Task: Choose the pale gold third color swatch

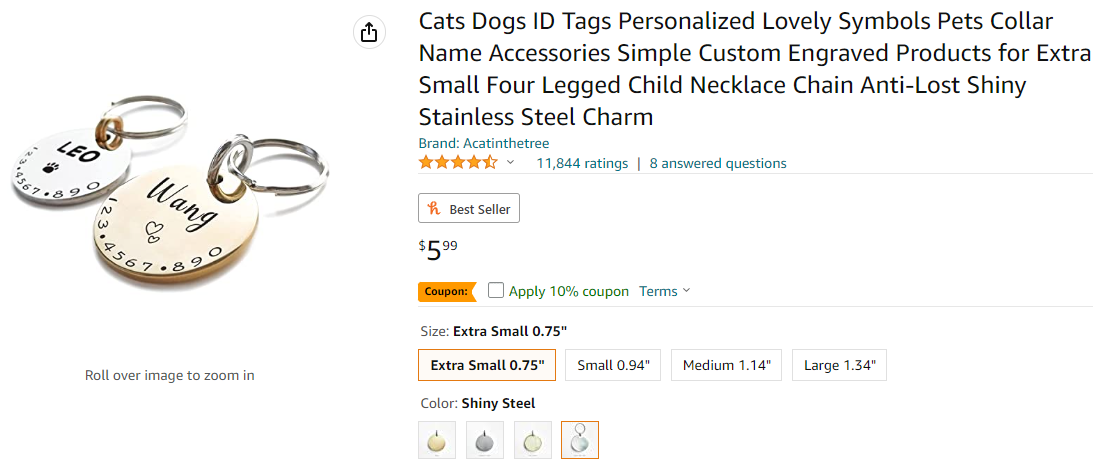Action: pyautogui.click(x=533, y=440)
